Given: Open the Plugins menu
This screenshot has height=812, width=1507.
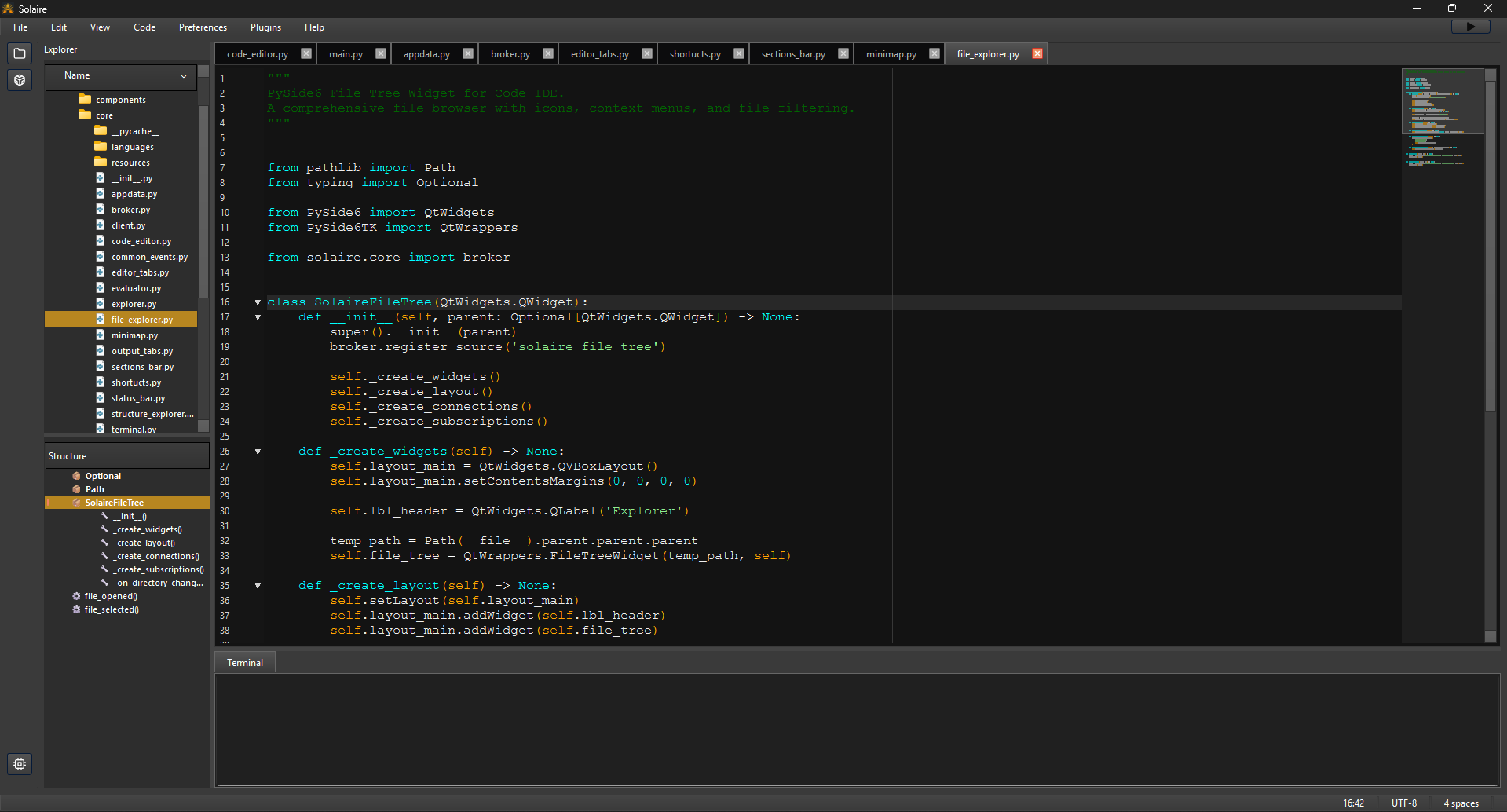Looking at the screenshot, I should [265, 27].
